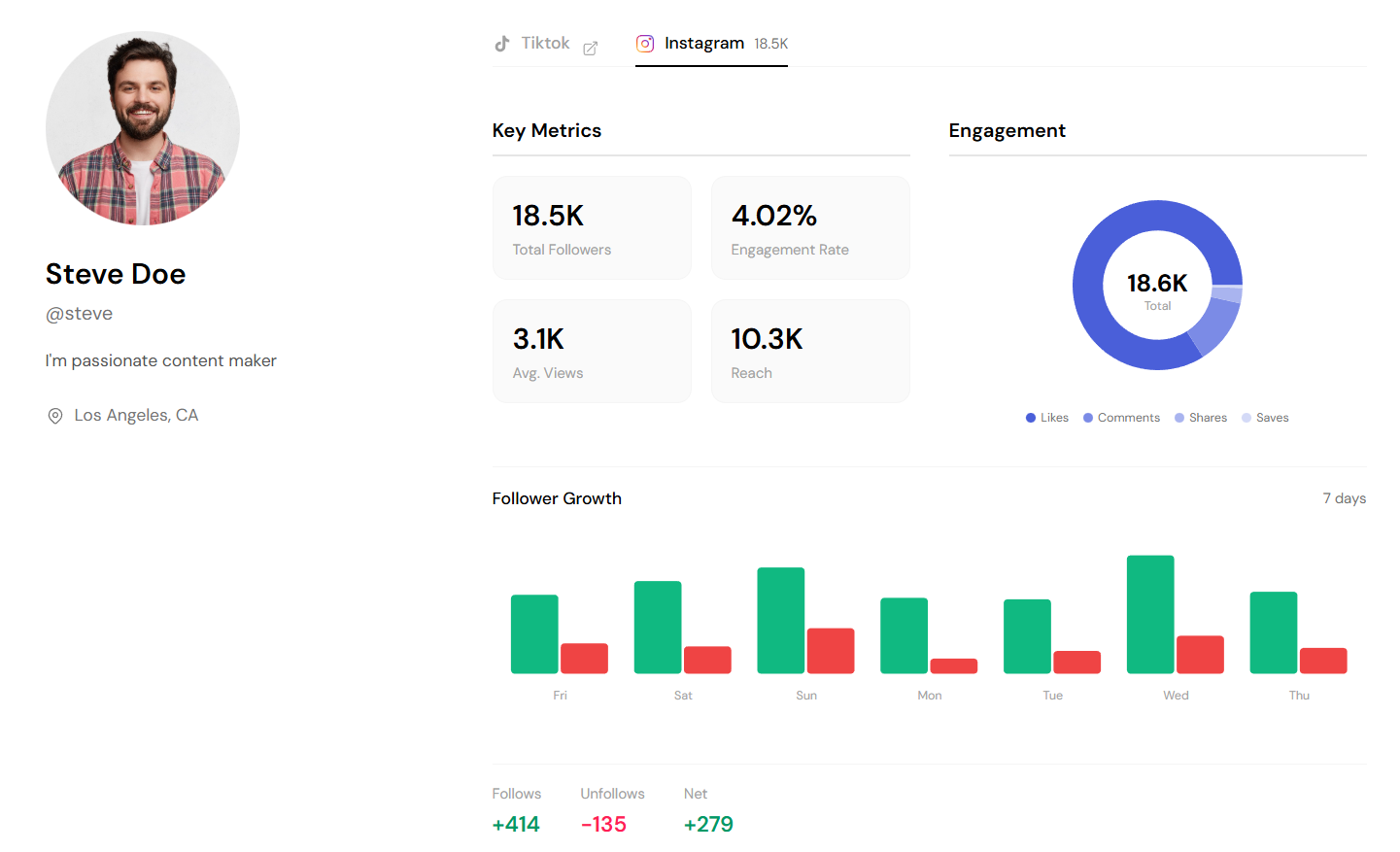Open TikTok profile external link icon
This screenshot has width=1400, height=852.
(590, 48)
